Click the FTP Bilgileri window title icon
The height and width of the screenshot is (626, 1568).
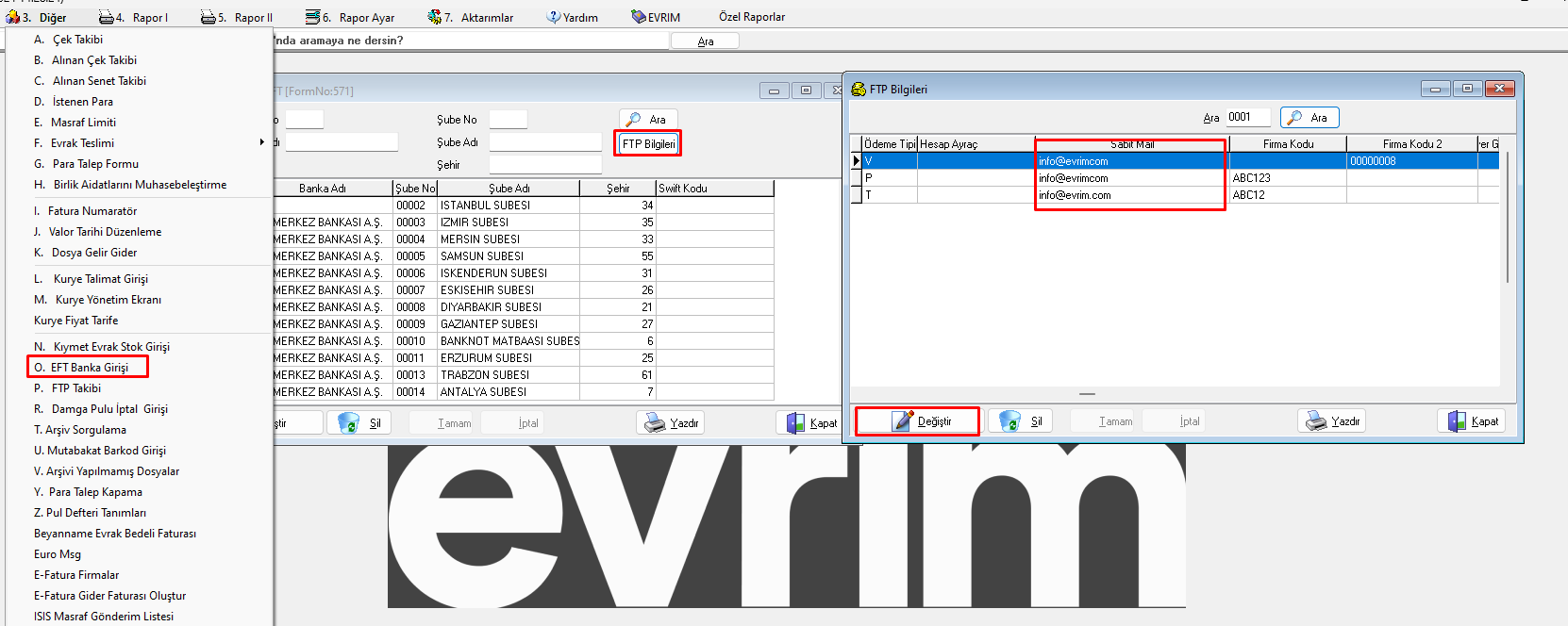tap(859, 90)
